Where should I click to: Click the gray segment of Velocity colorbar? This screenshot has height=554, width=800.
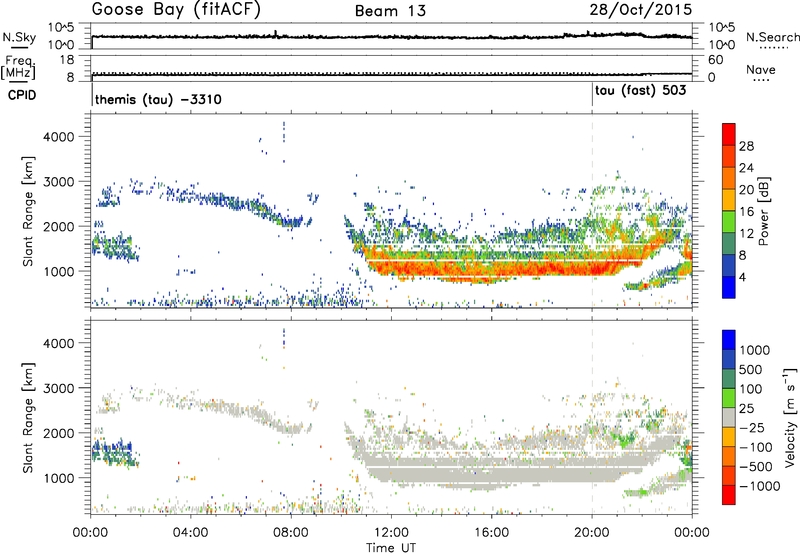pyautogui.click(x=729, y=417)
